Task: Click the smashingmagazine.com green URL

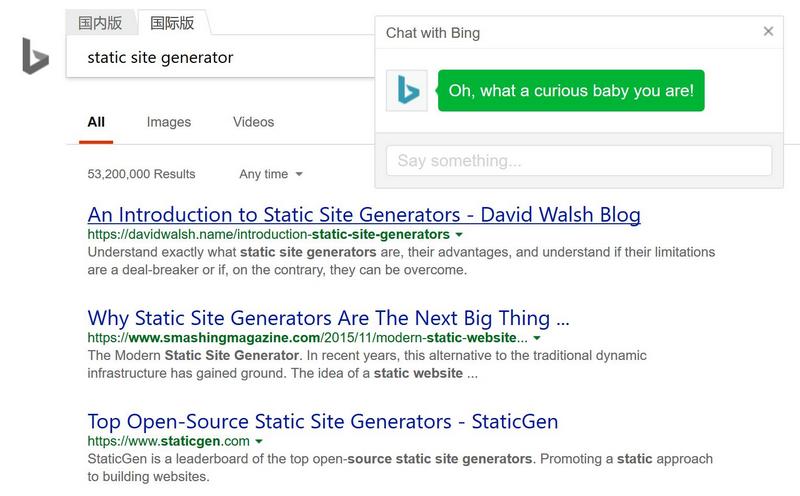Action: pyautogui.click(x=308, y=337)
